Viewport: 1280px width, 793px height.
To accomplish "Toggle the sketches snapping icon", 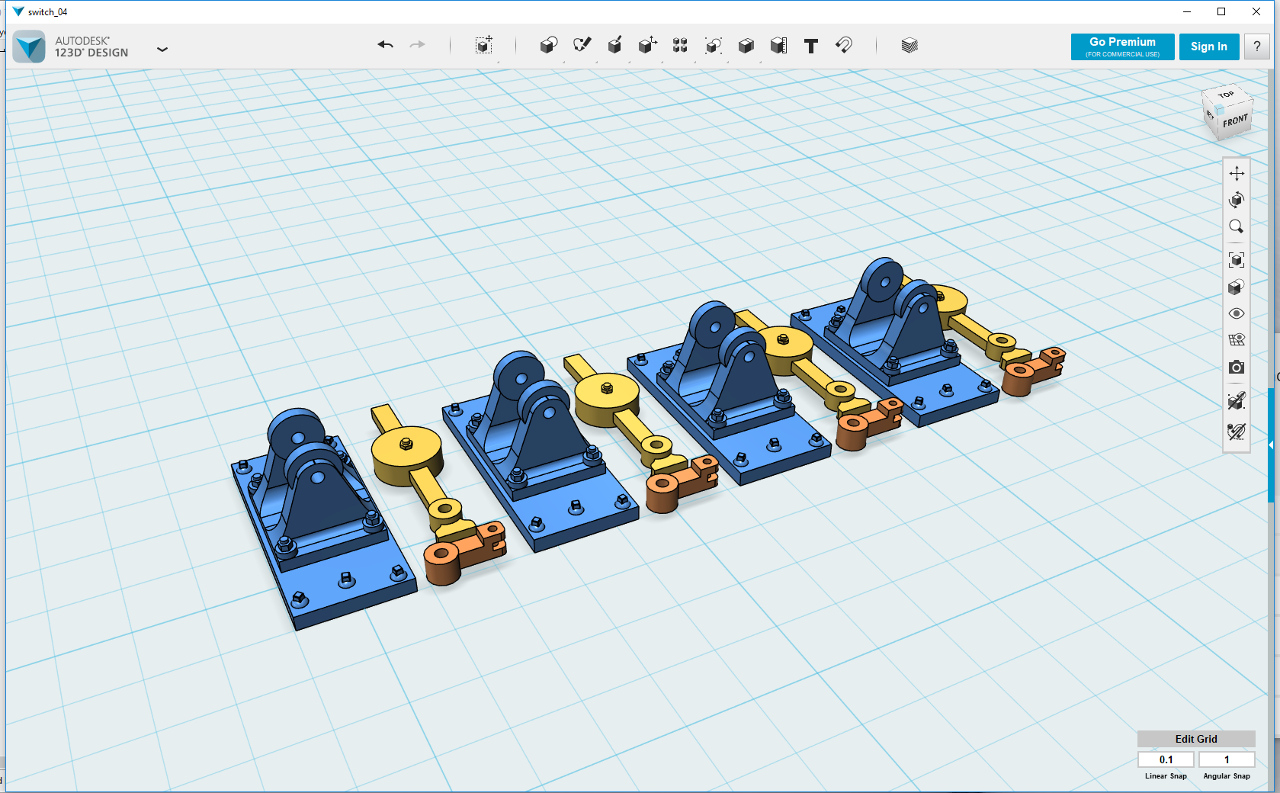I will tap(1237, 432).
